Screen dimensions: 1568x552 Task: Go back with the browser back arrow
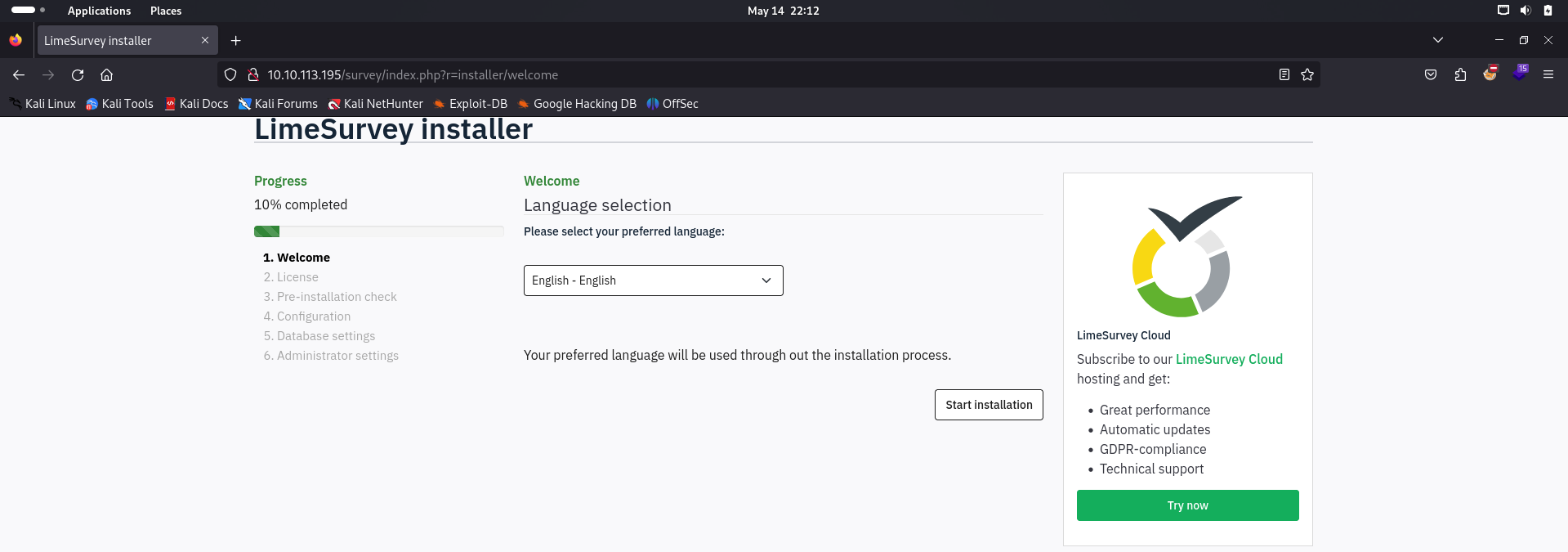coord(19,74)
